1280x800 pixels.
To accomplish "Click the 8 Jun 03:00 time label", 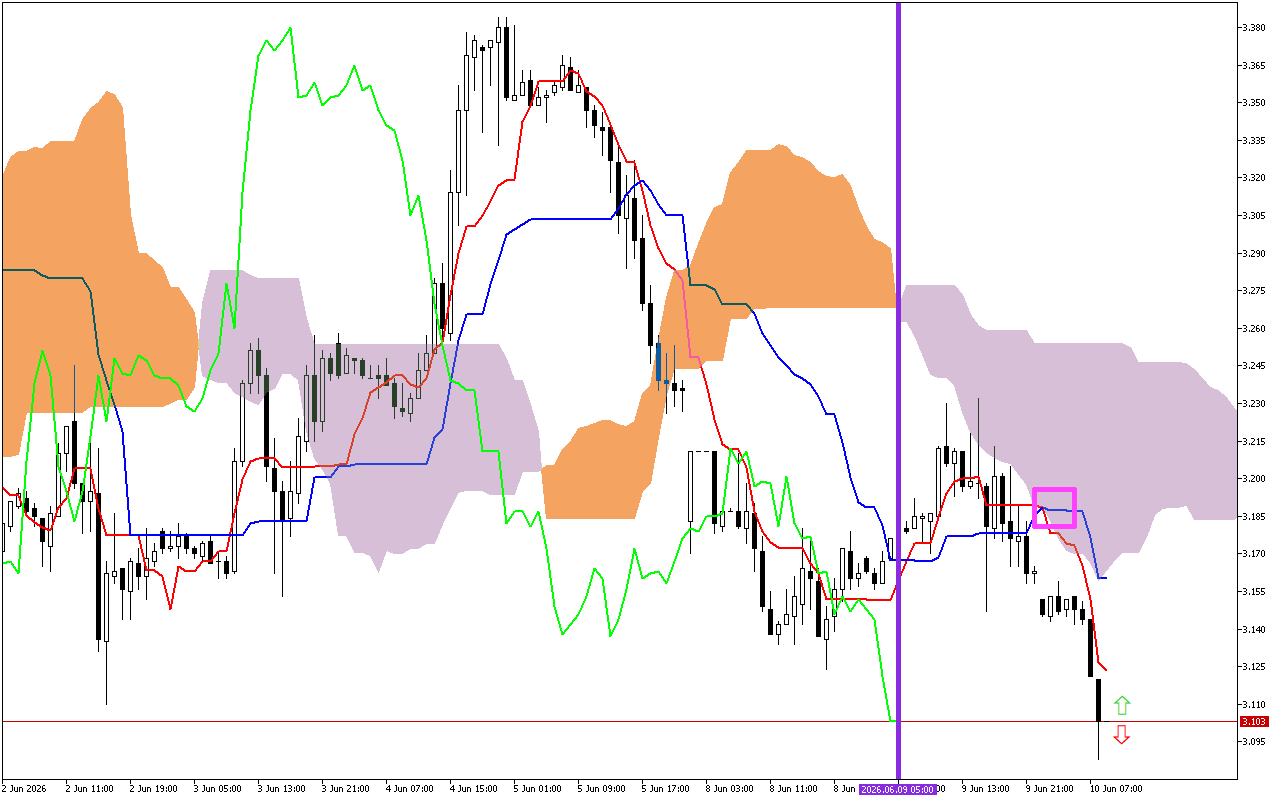I will point(729,789).
